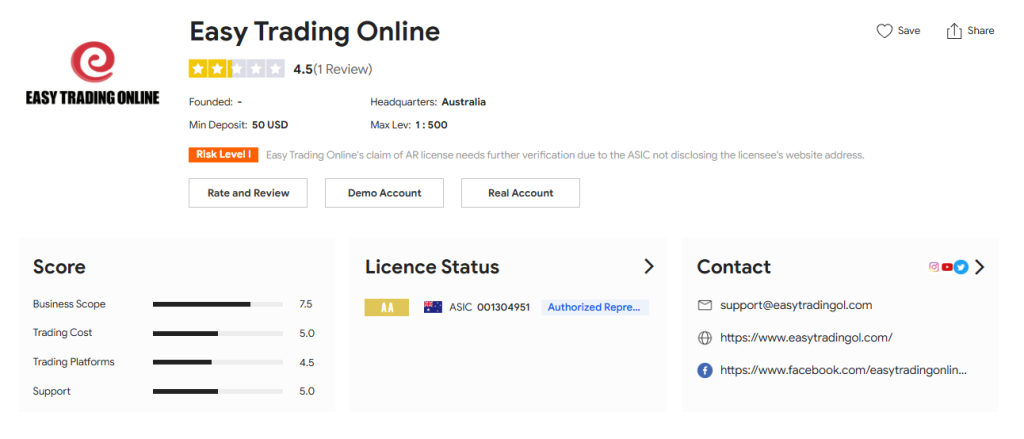Expand the Contact section arrow
The width and height of the screenshot is (1024, 439).
979,267
